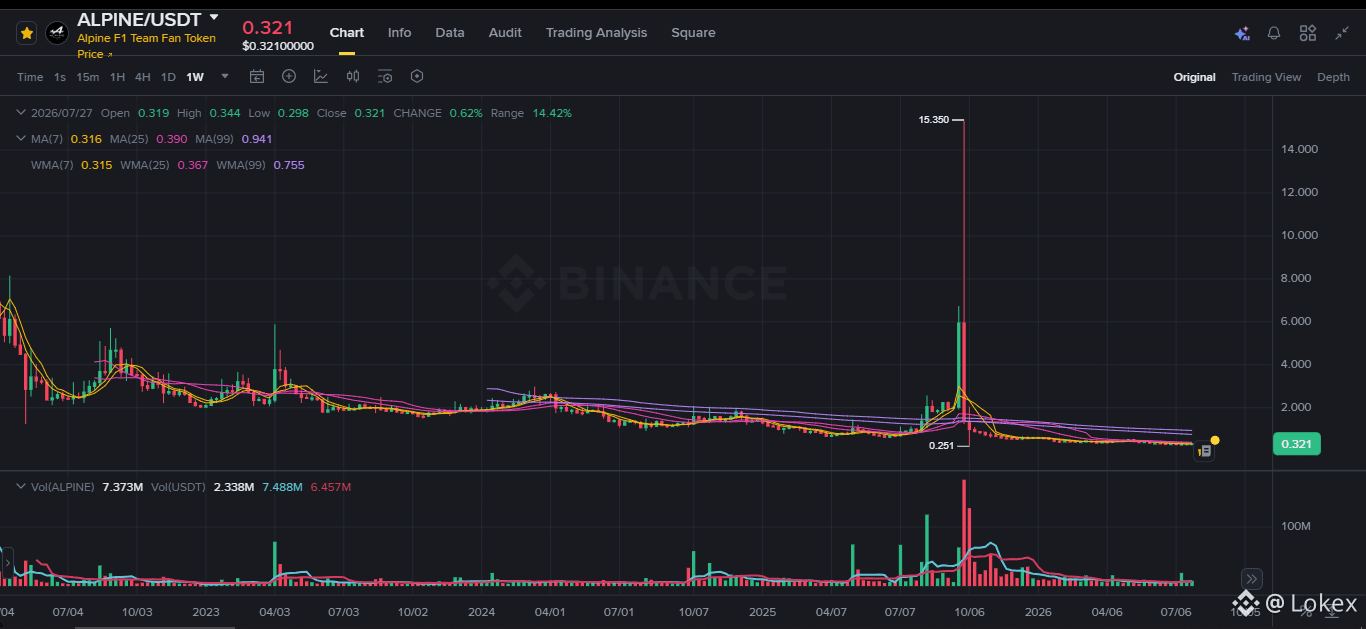Click the CHANGE 0.62% readout
The width and height of the screenshot is (1366, 629).
click(437, 113)
